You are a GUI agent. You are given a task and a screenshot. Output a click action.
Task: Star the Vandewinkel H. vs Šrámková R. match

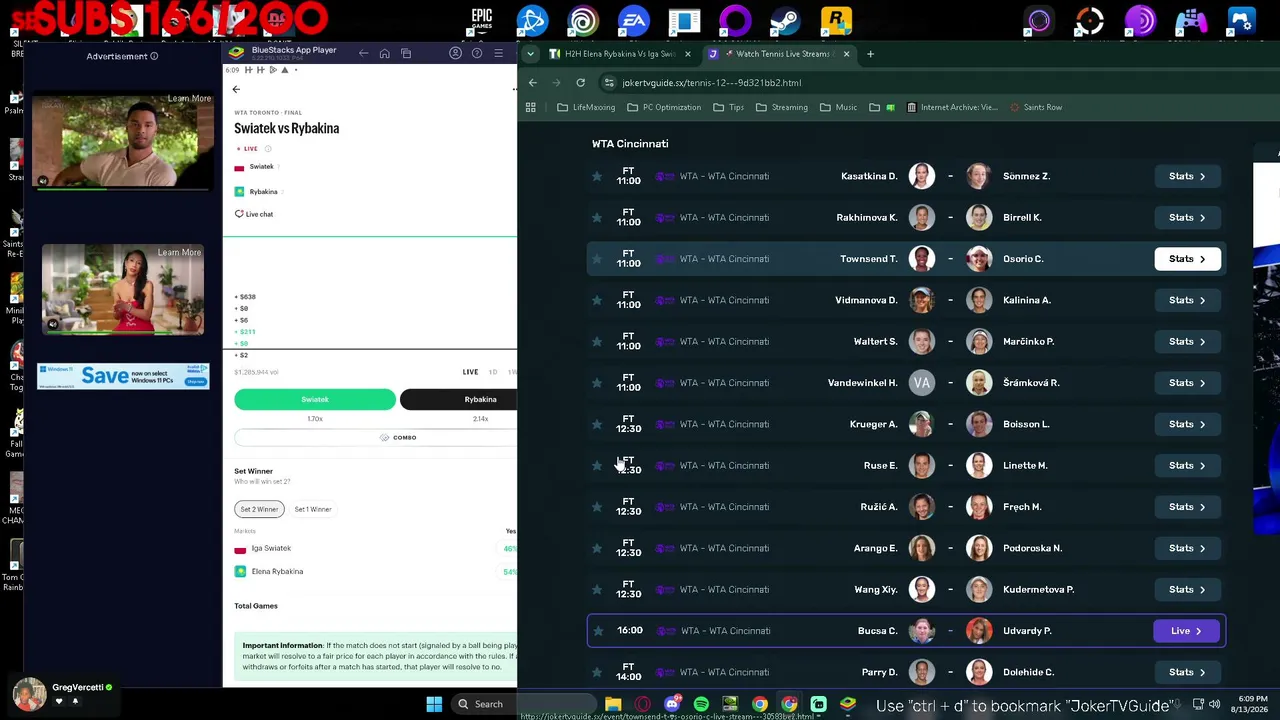pyautogui.click(x=597, y=383)
